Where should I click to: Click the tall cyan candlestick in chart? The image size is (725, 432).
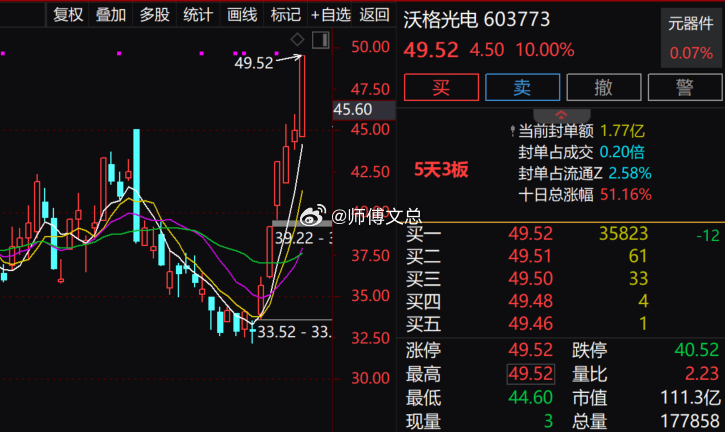tap(136, 185)
